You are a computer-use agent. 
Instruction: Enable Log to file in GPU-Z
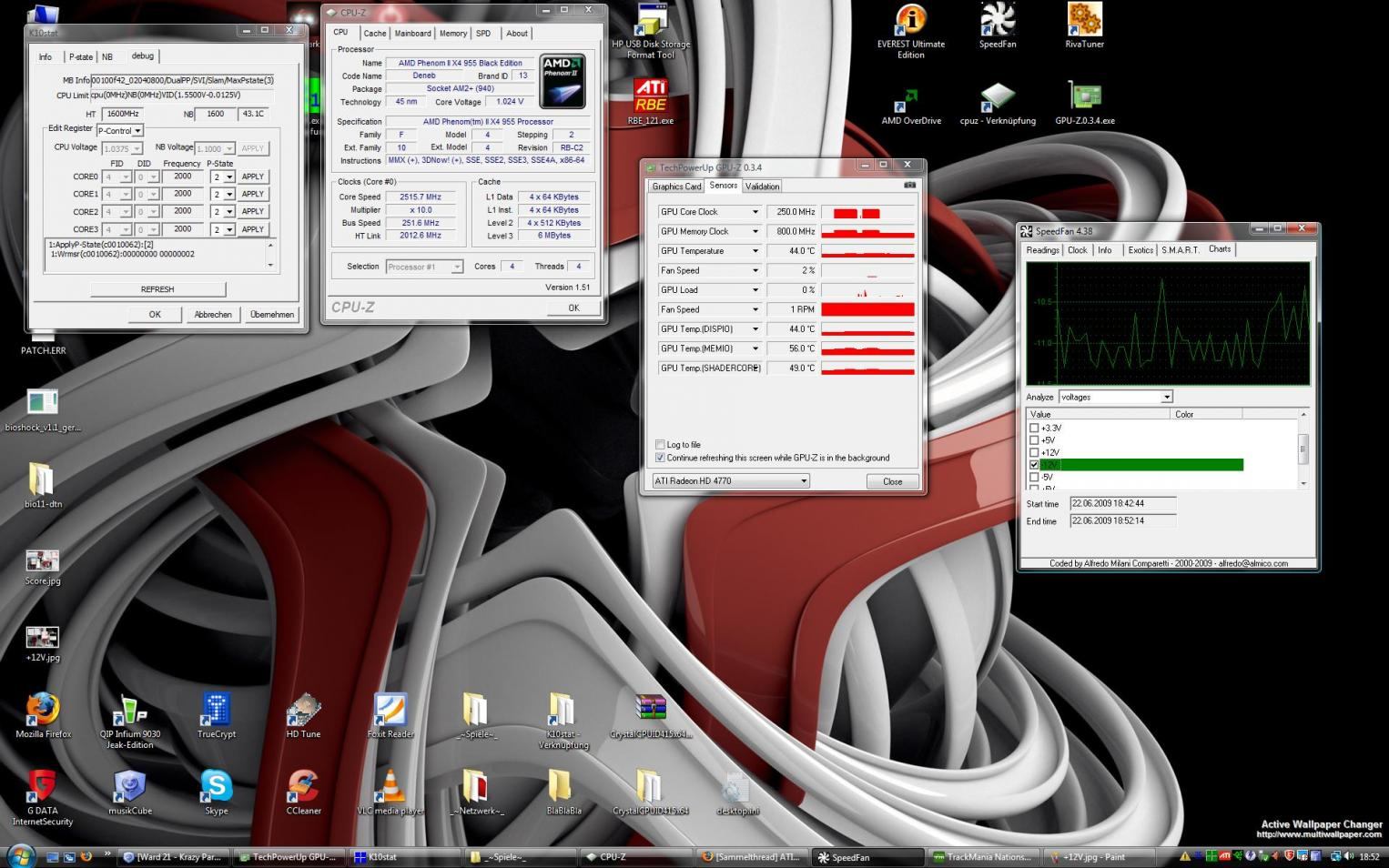pos(660,445)
